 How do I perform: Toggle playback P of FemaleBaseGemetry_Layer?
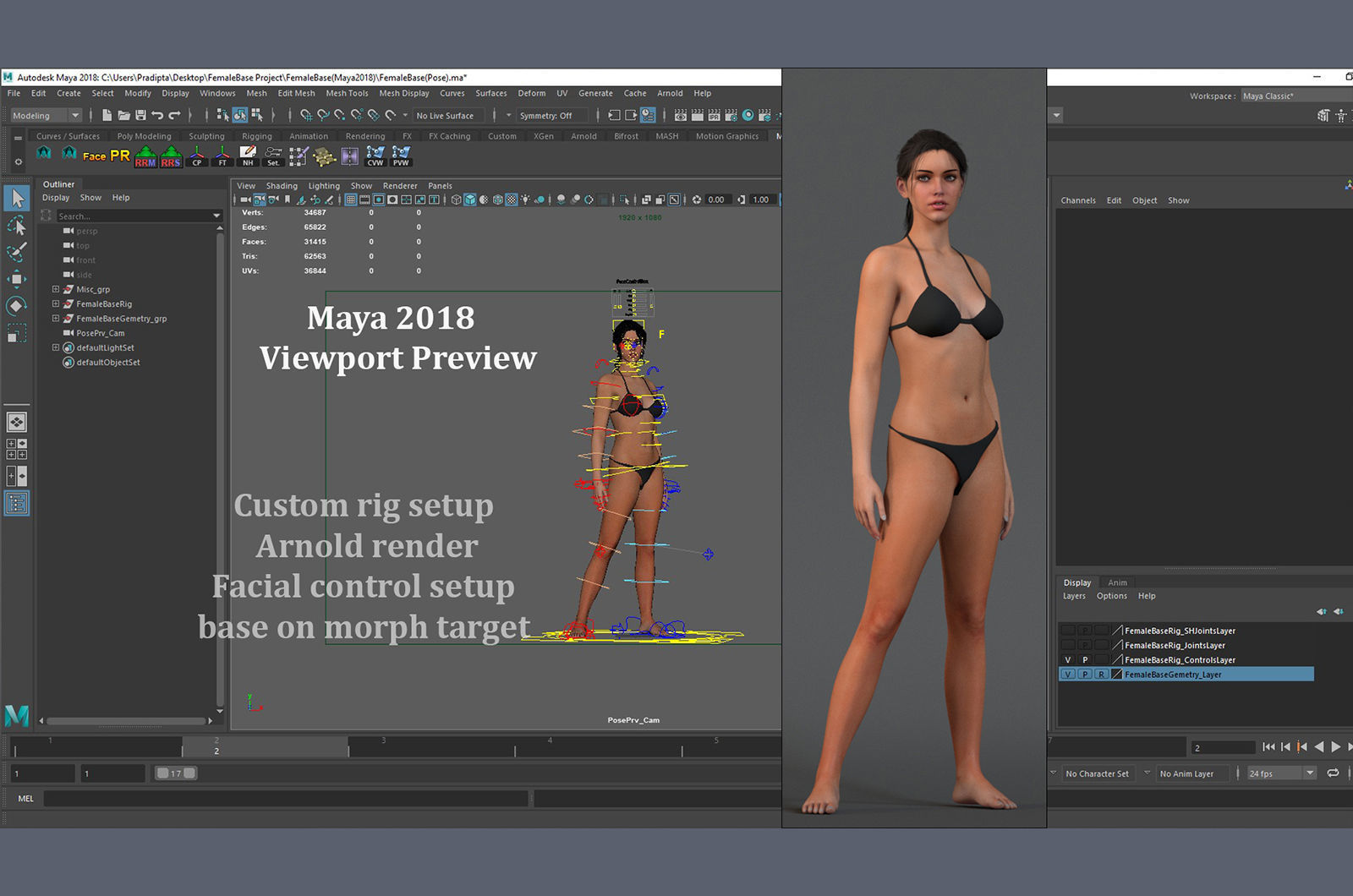(1085, 675)
